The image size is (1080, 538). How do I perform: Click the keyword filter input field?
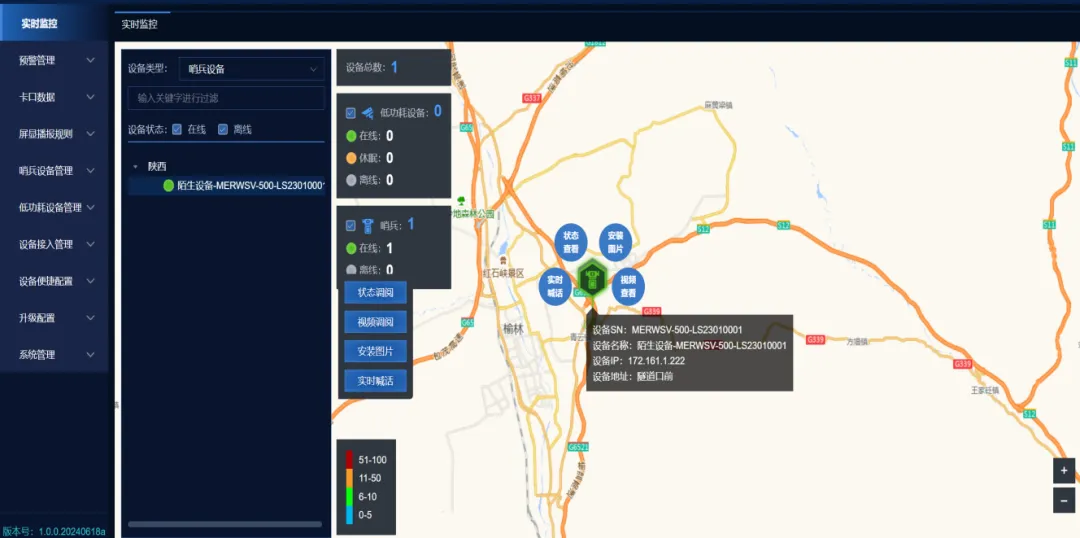[226, 98]
